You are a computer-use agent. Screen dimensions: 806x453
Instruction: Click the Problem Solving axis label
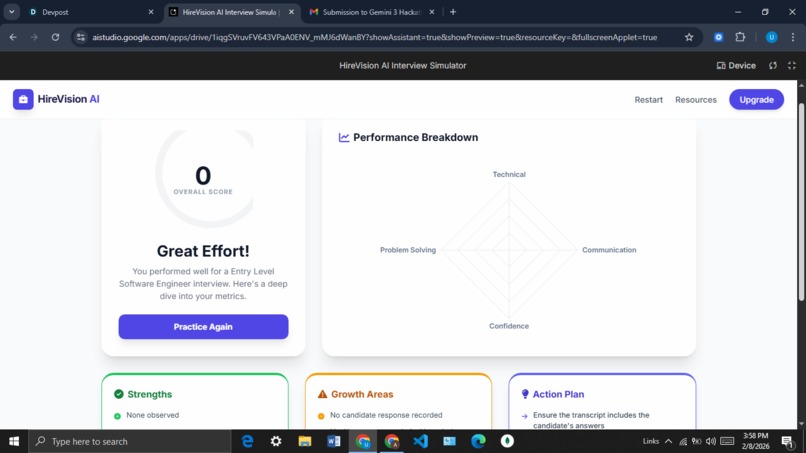[x=408, y=250]
